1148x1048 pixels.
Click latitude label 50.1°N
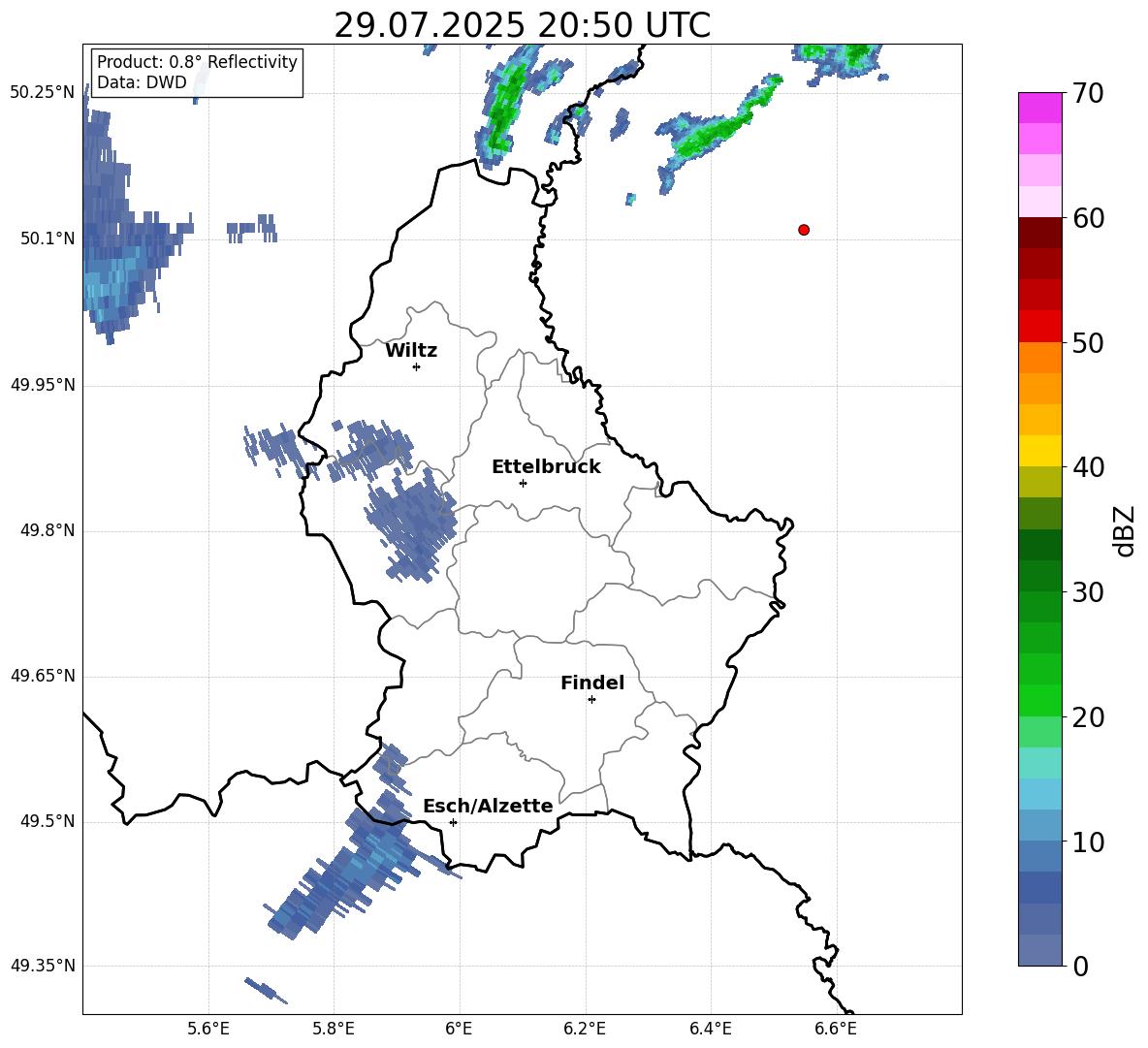tap(48, 238)
